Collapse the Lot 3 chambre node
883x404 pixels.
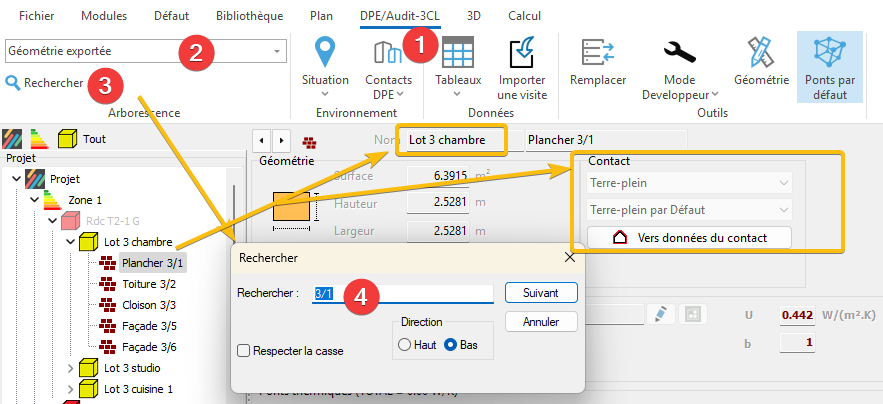70,242
